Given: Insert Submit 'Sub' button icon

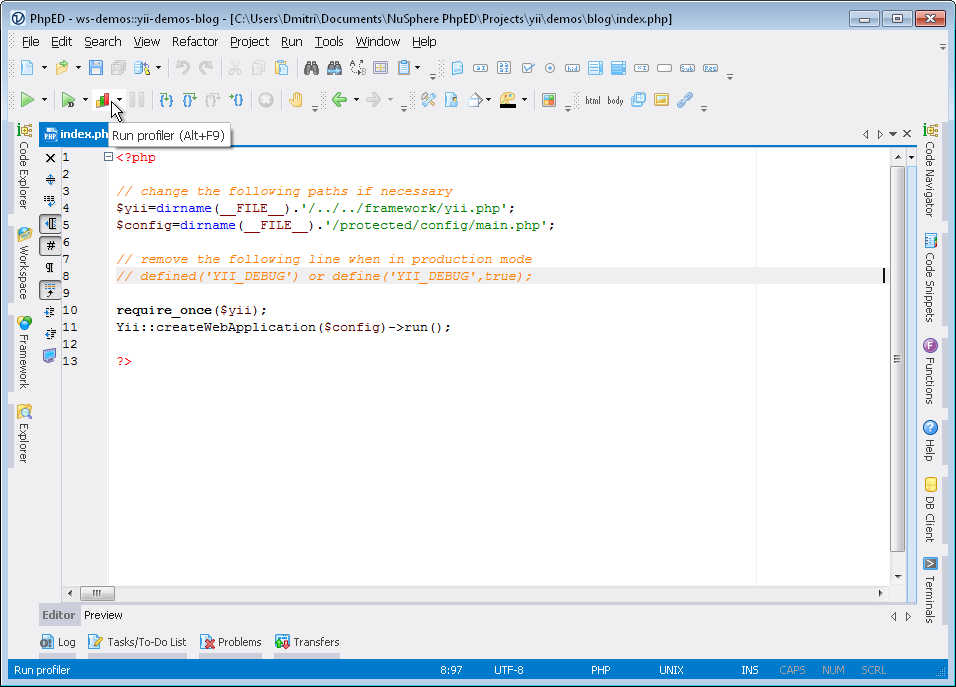Looking at the screenshot, I should pyautogui.click(x=687, y=68).
